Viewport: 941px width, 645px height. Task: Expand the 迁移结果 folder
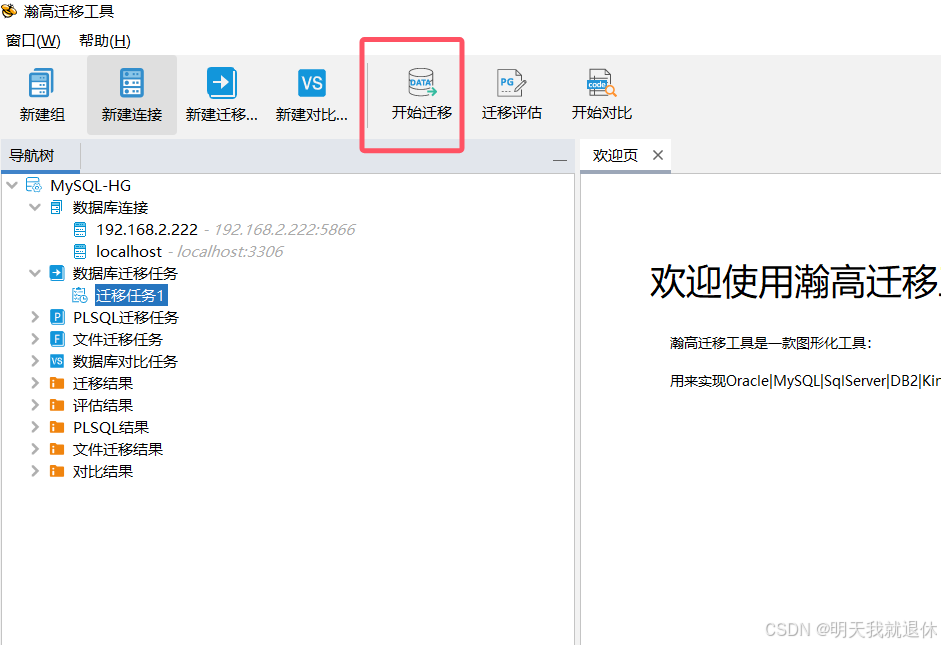[35, 383]
